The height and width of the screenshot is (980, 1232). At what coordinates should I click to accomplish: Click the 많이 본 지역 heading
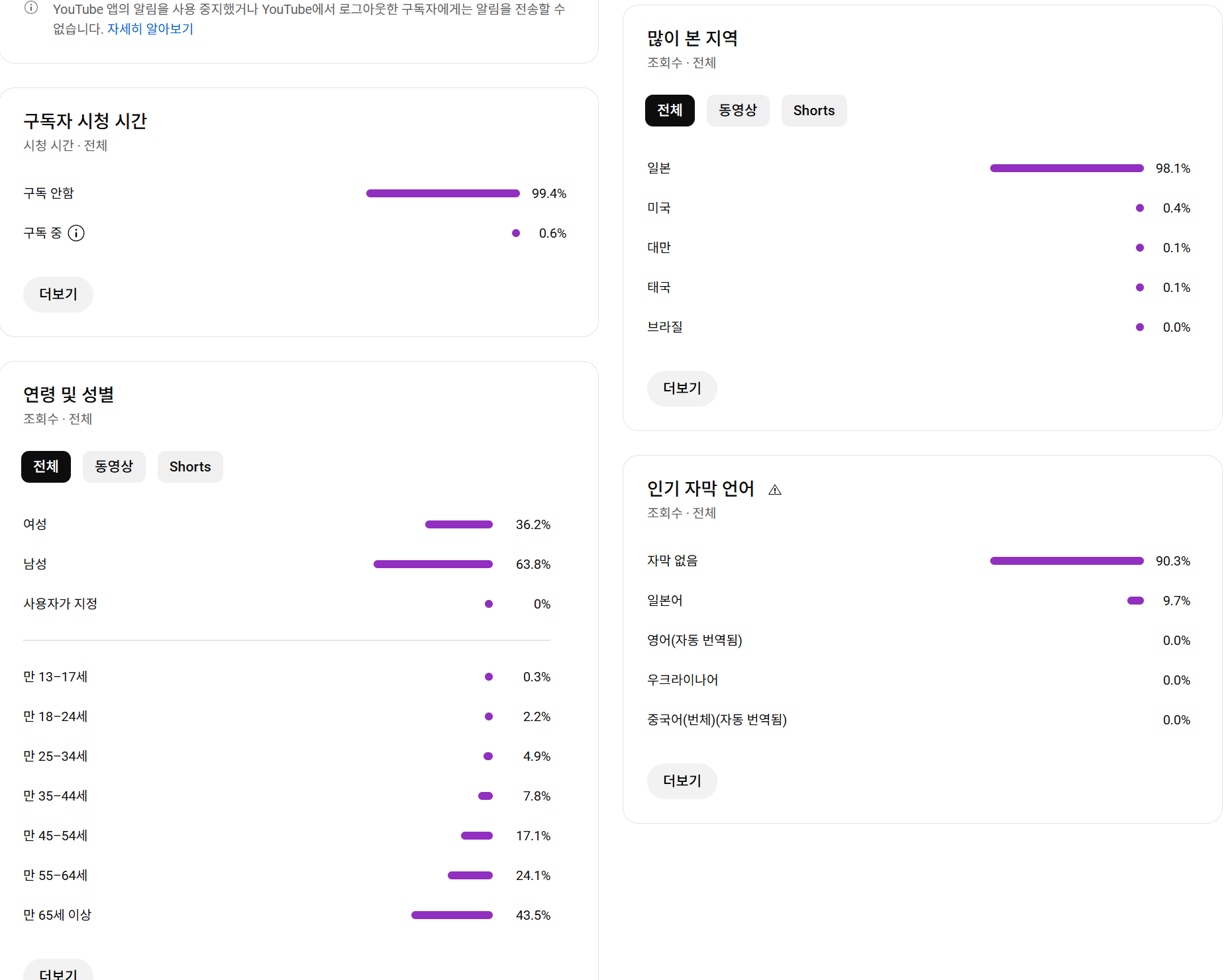click(692, 38)
